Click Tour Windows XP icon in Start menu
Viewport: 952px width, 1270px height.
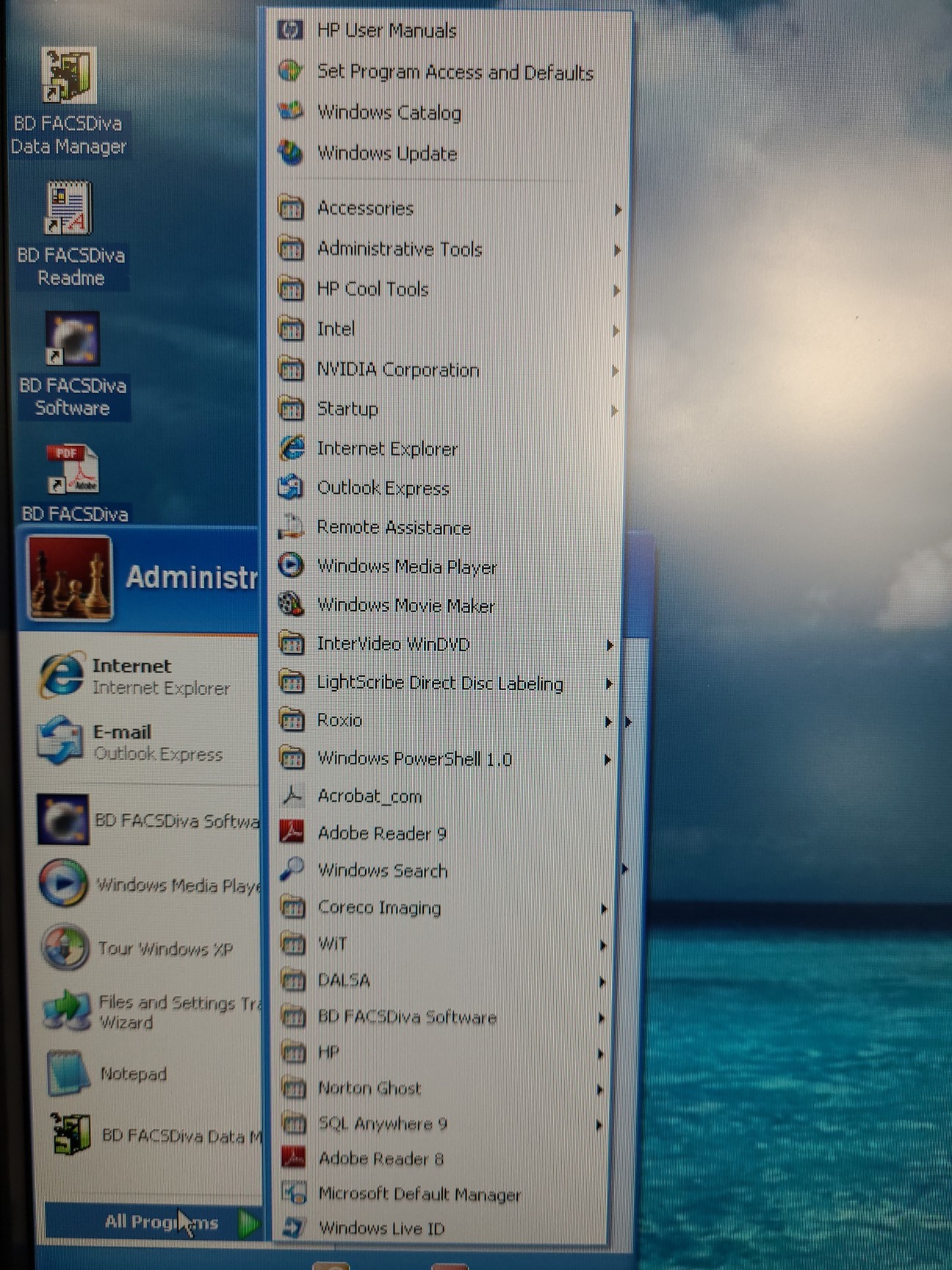coord(64,947)
